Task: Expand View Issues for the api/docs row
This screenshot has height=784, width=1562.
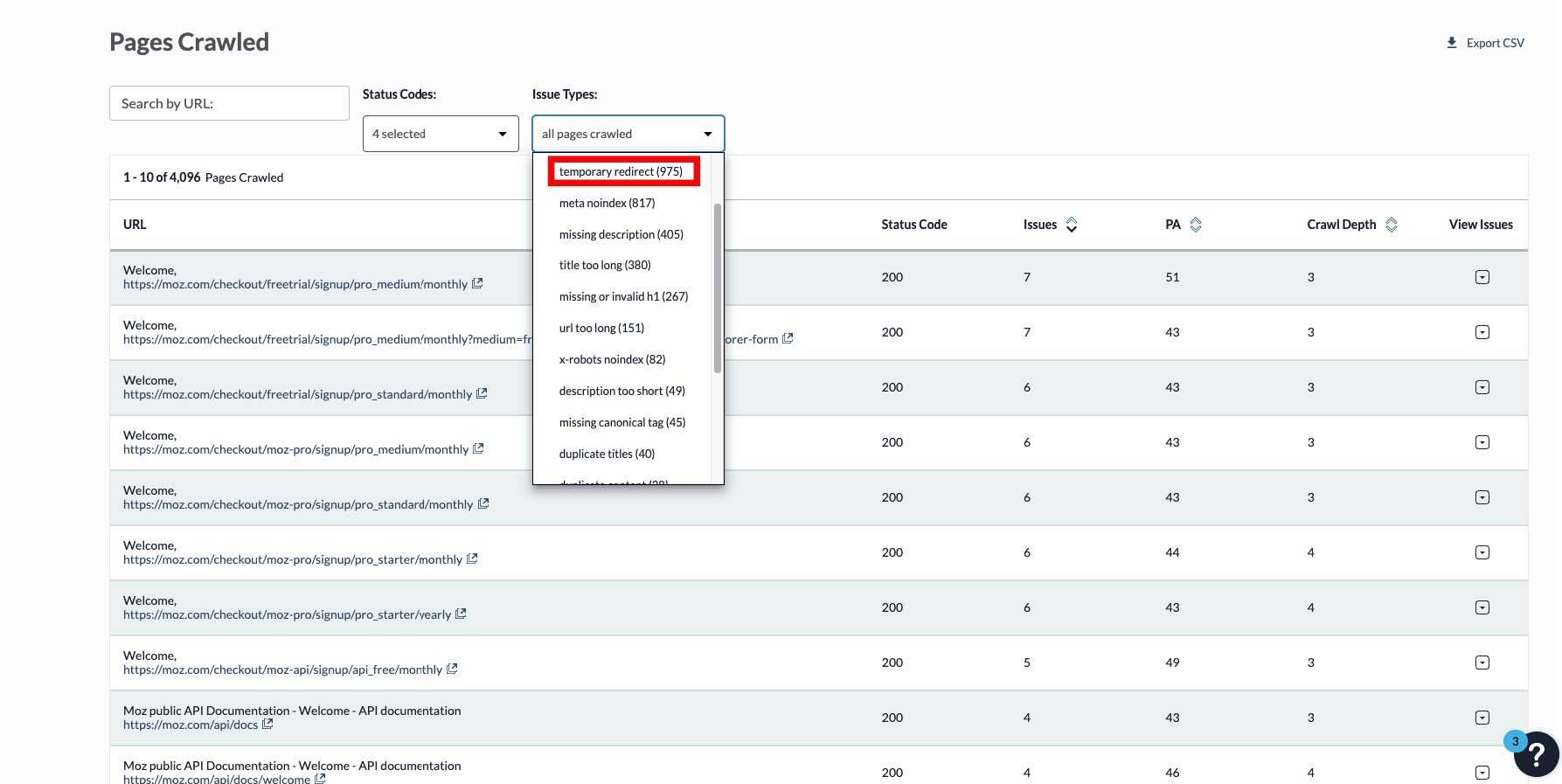Action: [x=1482, y=718]
